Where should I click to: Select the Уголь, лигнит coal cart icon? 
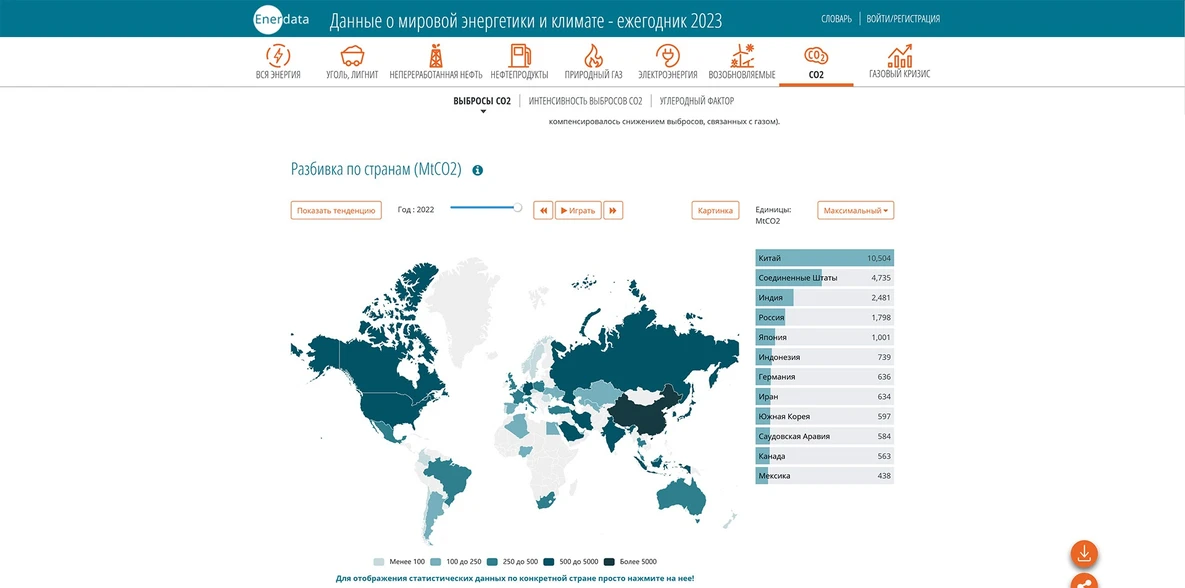tap(351, 55)
